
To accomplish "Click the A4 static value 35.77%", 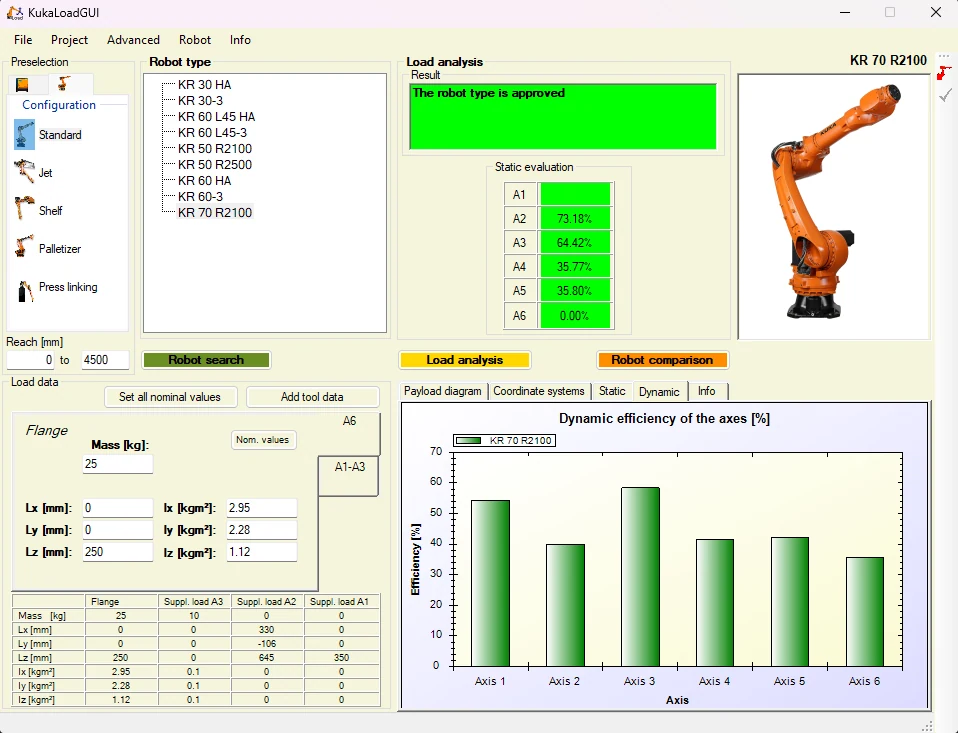I will (575, 266).
